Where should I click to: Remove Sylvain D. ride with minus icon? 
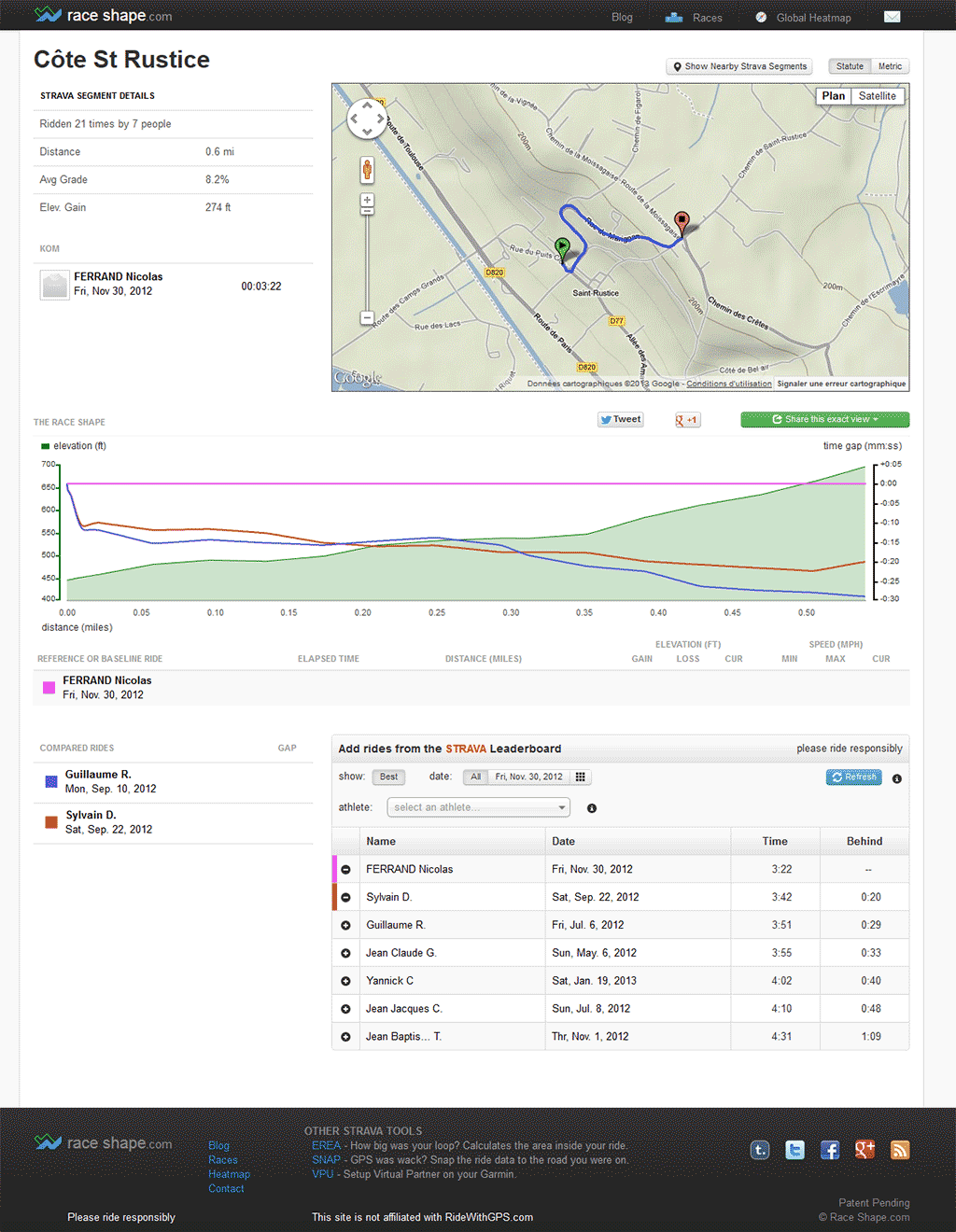345,897
